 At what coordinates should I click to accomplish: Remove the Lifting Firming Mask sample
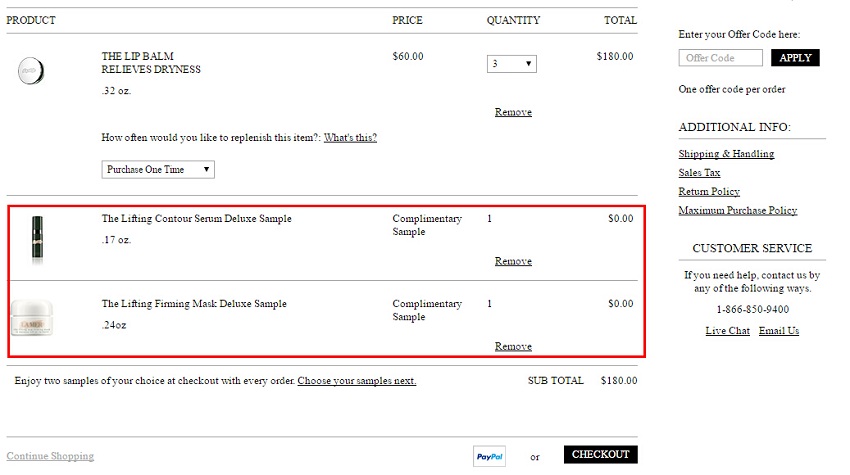[513, 346]
